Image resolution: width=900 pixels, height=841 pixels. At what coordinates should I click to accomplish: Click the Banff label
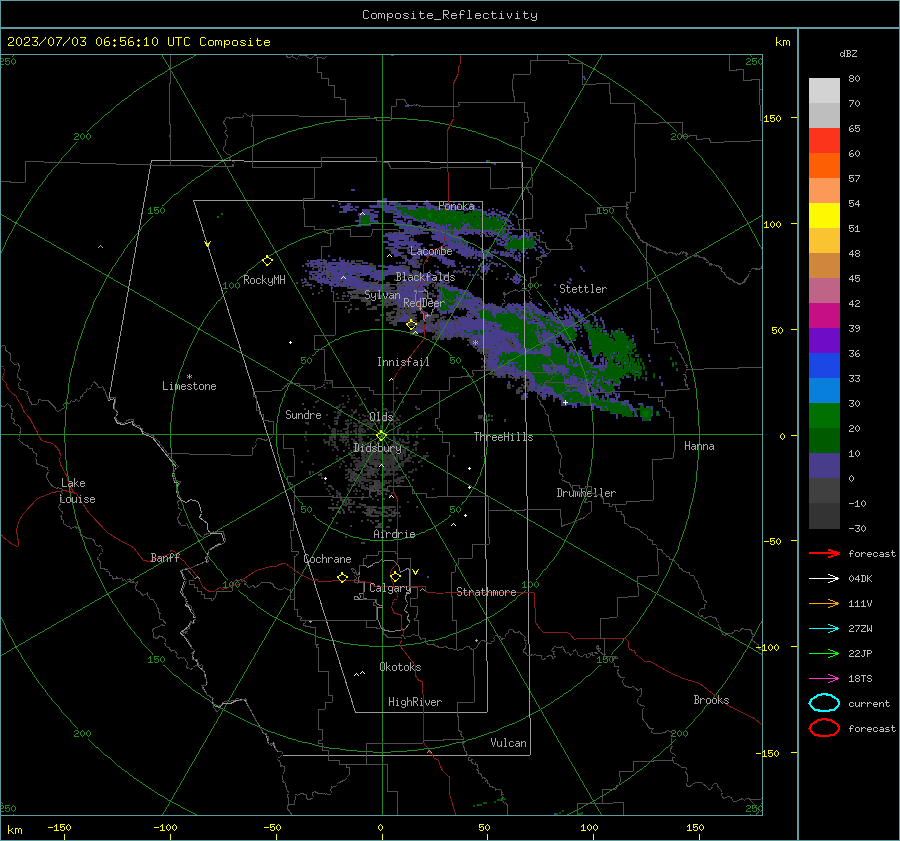[x=165, y=557]
